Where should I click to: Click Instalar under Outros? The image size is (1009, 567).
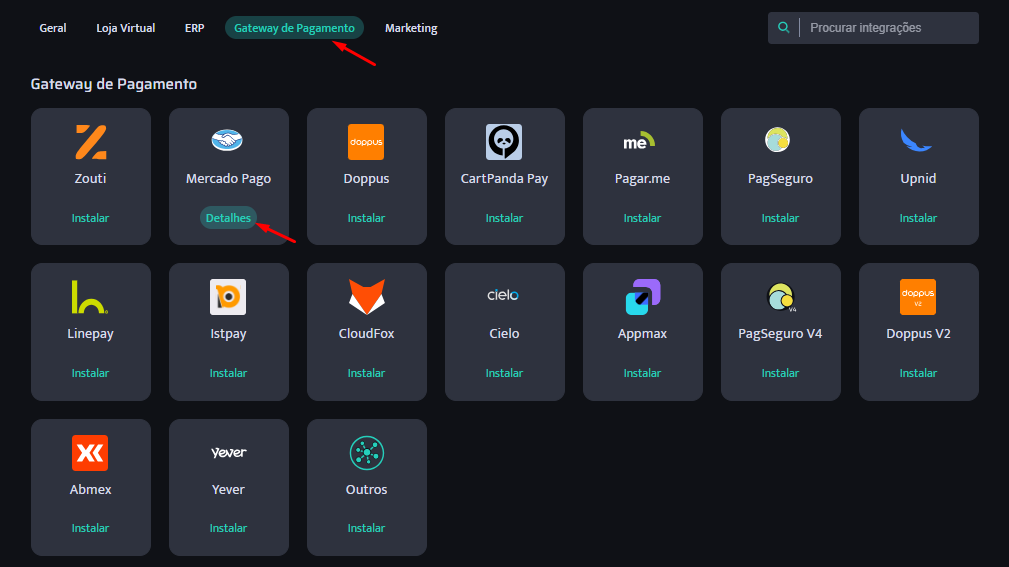point(366,528)
